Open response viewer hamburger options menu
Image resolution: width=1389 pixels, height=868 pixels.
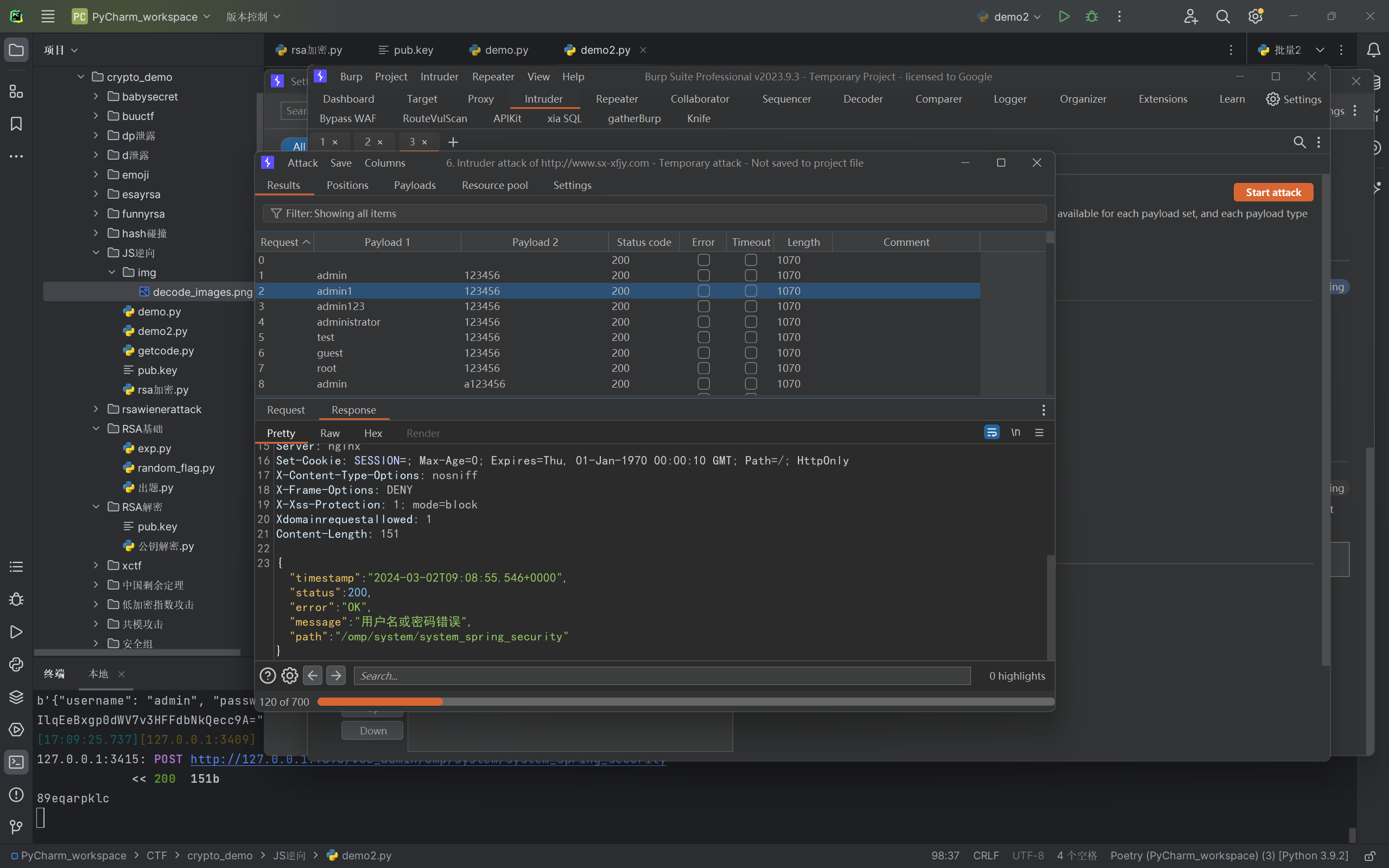coord(1039,432)
